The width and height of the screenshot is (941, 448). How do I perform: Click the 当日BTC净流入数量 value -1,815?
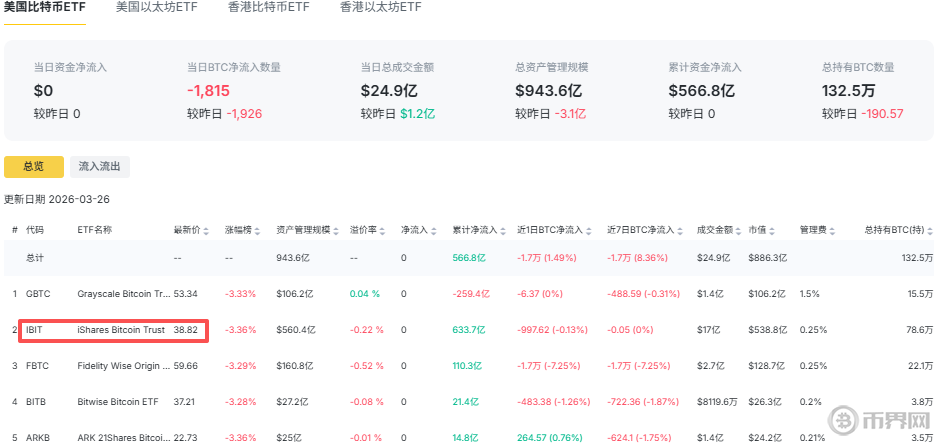tap(208, 91)
